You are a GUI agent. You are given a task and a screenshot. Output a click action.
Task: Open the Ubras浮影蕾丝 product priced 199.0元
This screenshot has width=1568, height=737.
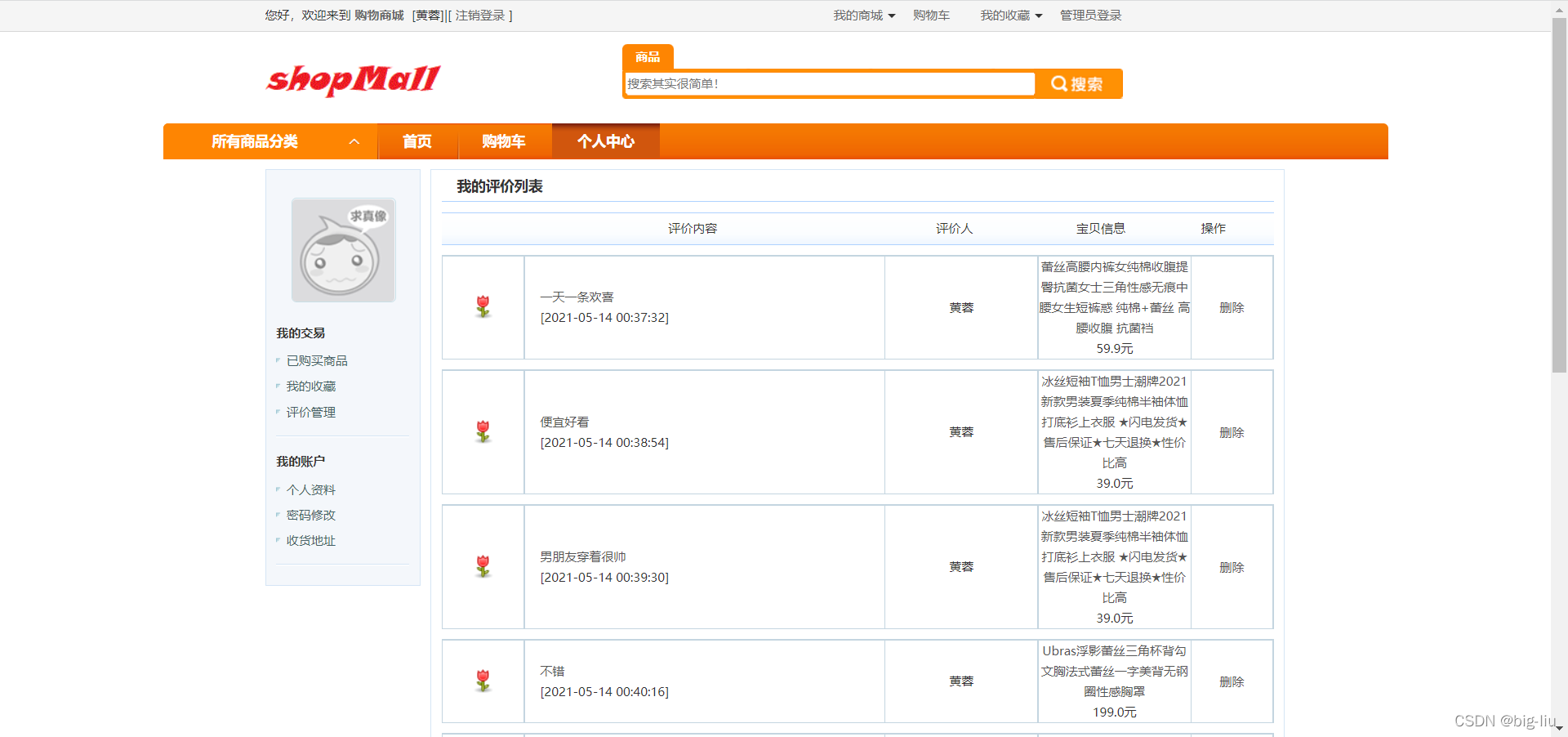1115,671
